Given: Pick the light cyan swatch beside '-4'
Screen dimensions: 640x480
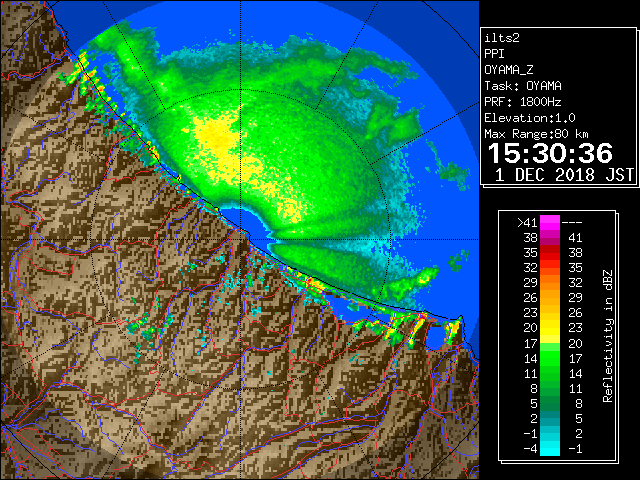Looking at the screenshot, I should click(550, 449).
